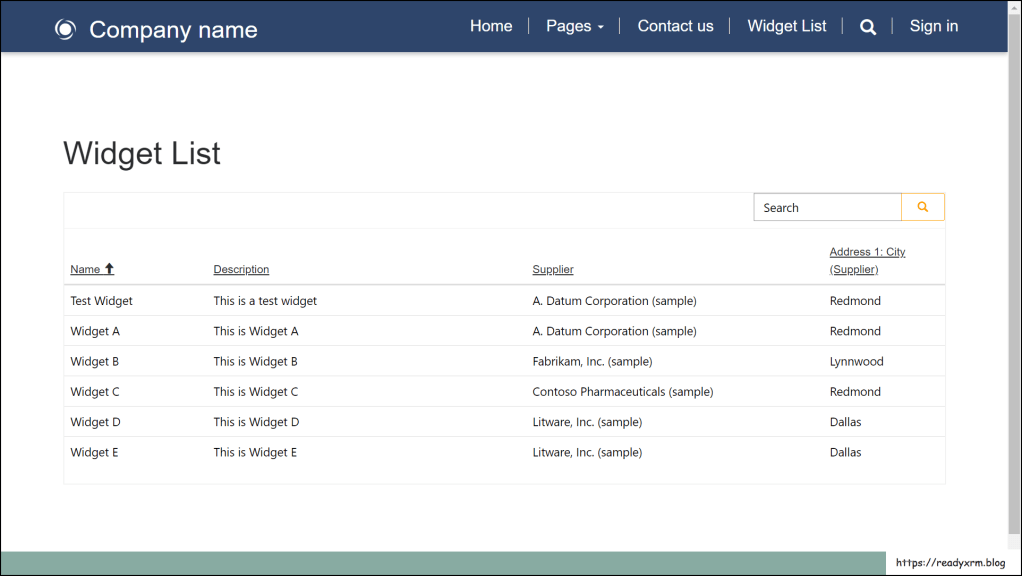Click the Sign in link
Viewport: 1022px width, 576px height.
(933, 27)
